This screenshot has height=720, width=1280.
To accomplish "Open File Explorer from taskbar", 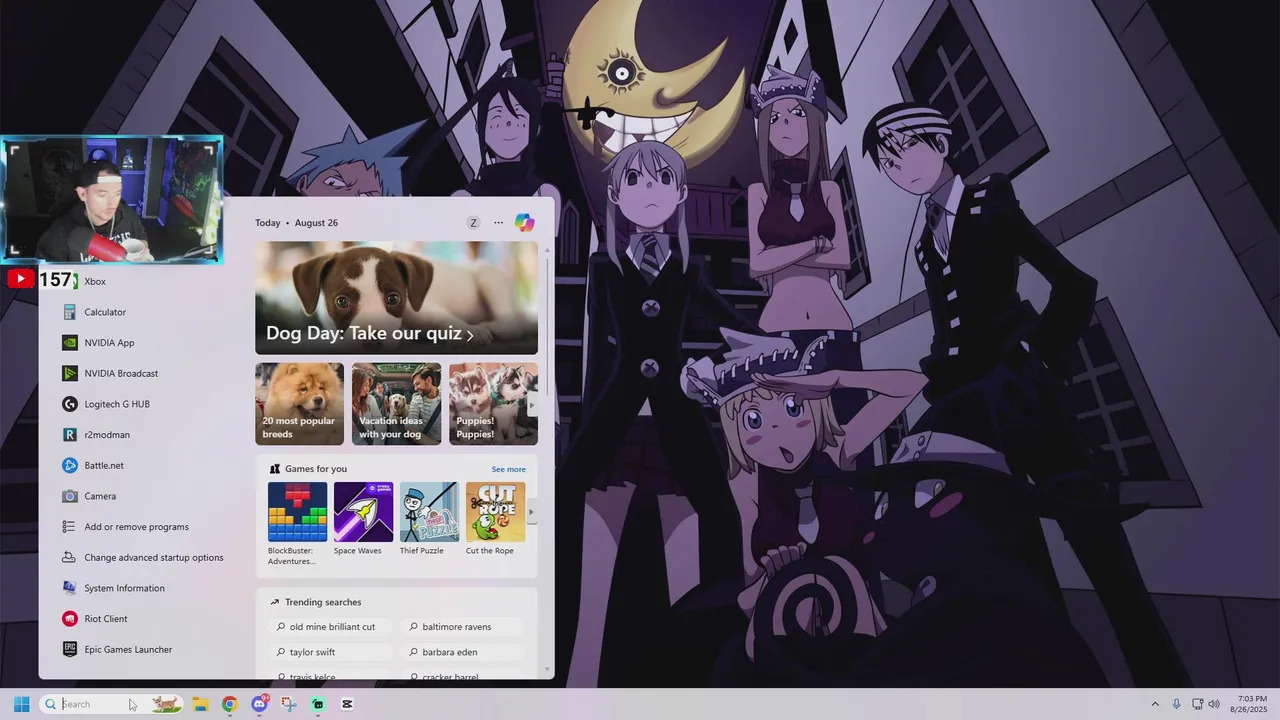I will tap(200, 704).
